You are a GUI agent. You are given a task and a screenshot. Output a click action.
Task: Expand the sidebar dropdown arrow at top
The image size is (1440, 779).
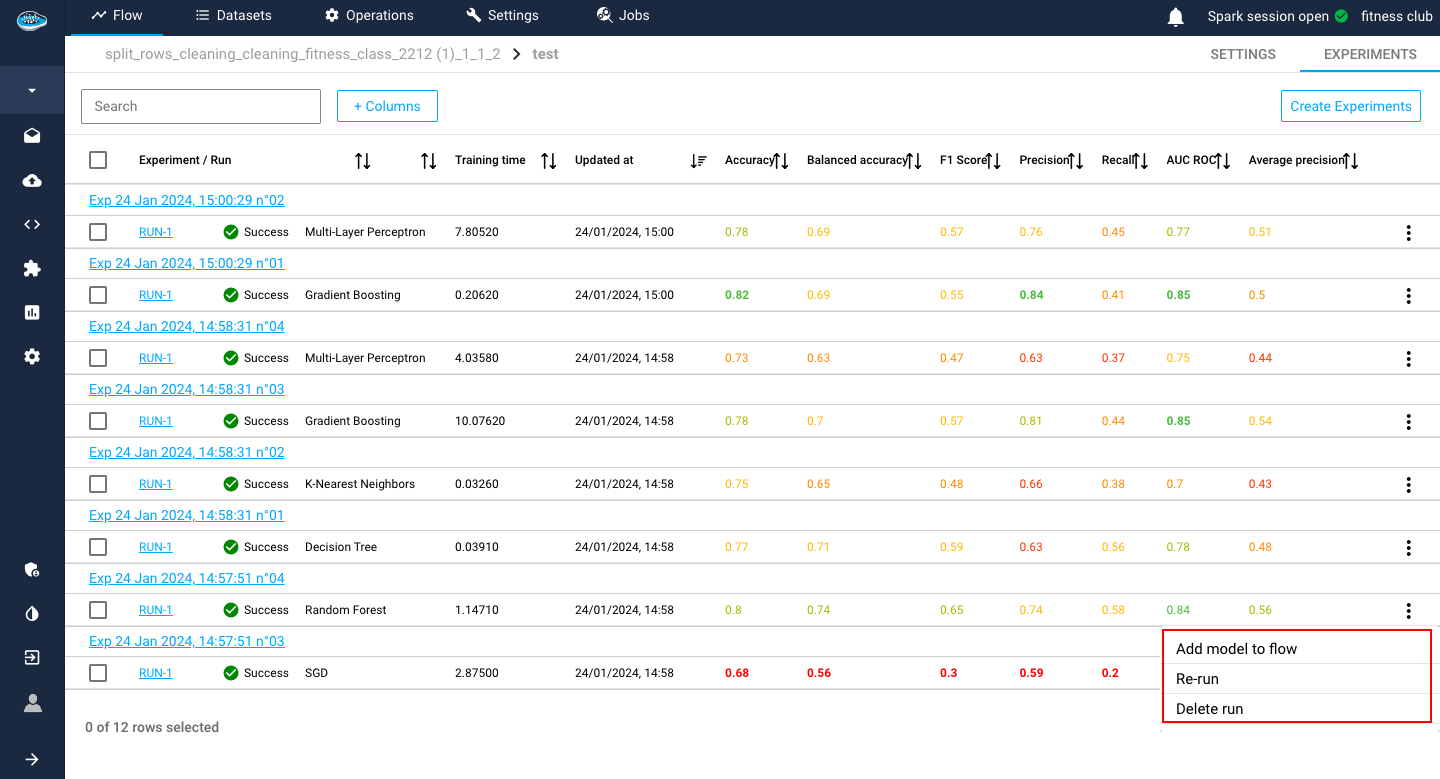(32, 91)
